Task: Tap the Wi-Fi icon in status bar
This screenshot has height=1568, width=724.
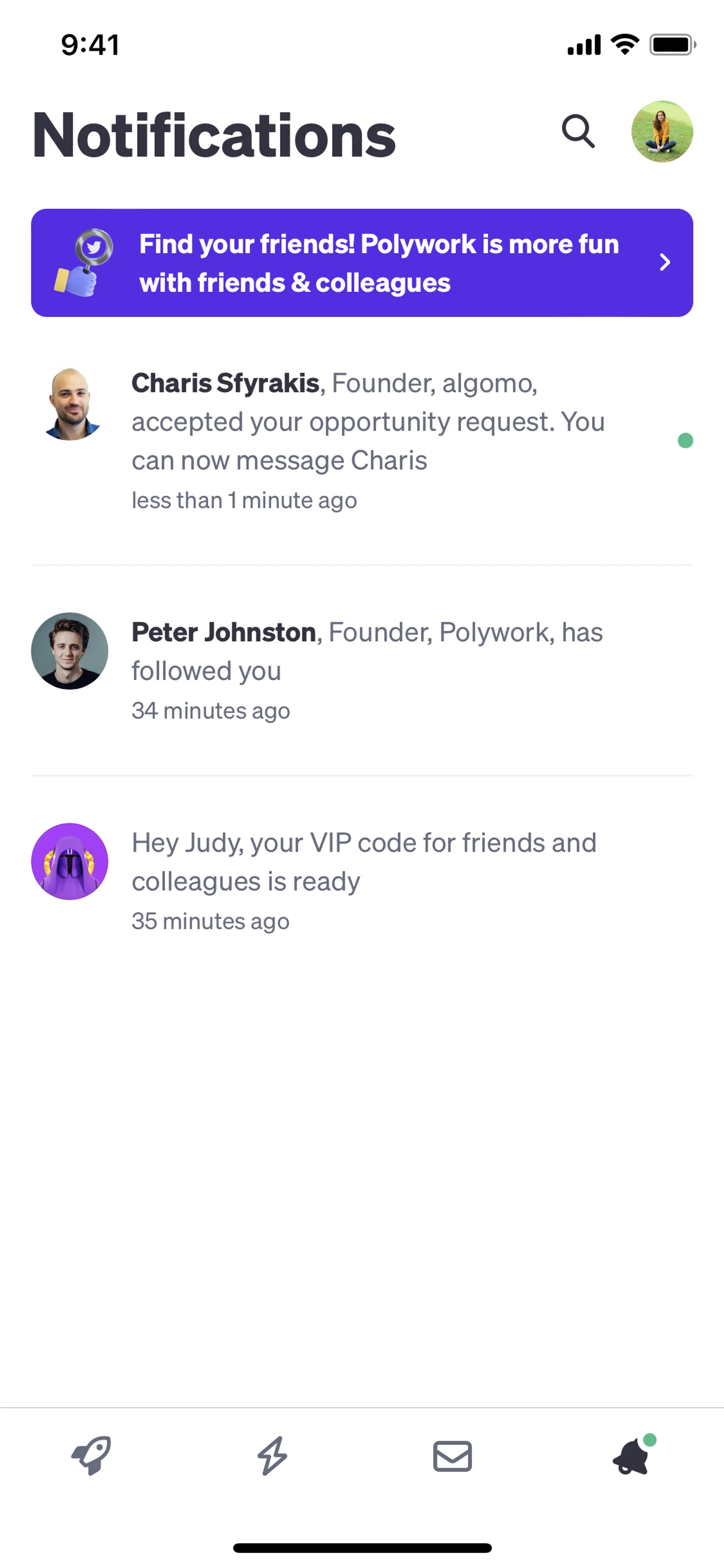Action: [x=624, y=45]
